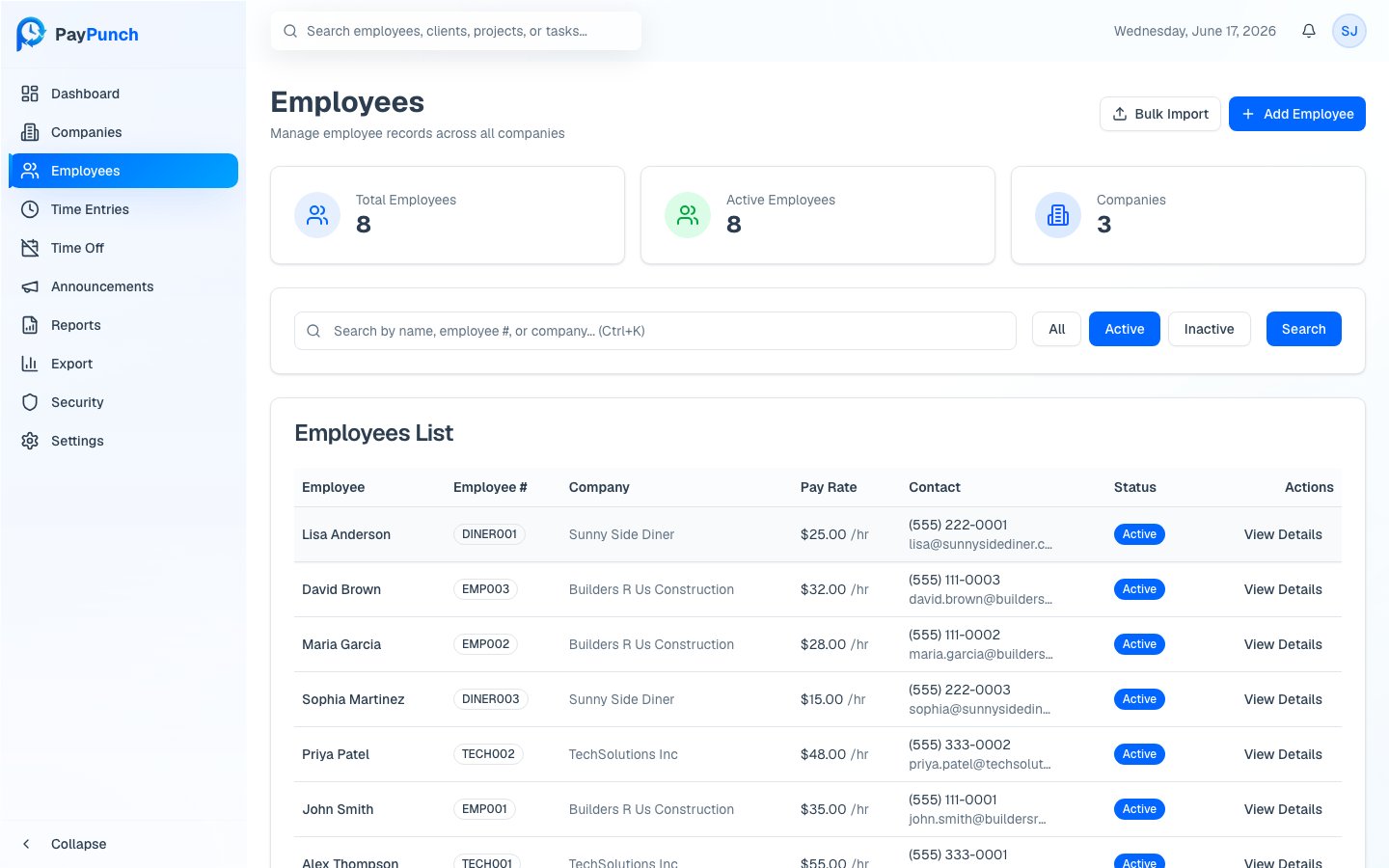The height and width of the screenshot is (868, 1389).
Task: View Details for Sophia Martinez
Action: click(1283, 699)
